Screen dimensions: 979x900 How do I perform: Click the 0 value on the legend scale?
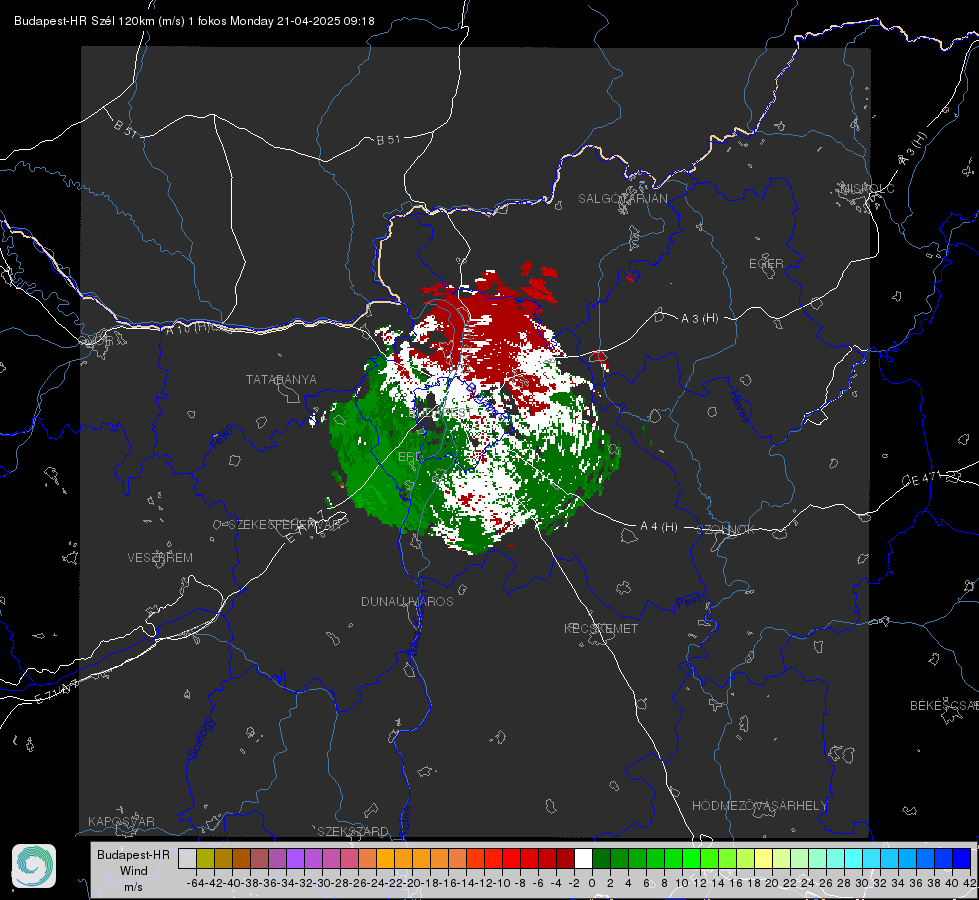coord(592,883)
